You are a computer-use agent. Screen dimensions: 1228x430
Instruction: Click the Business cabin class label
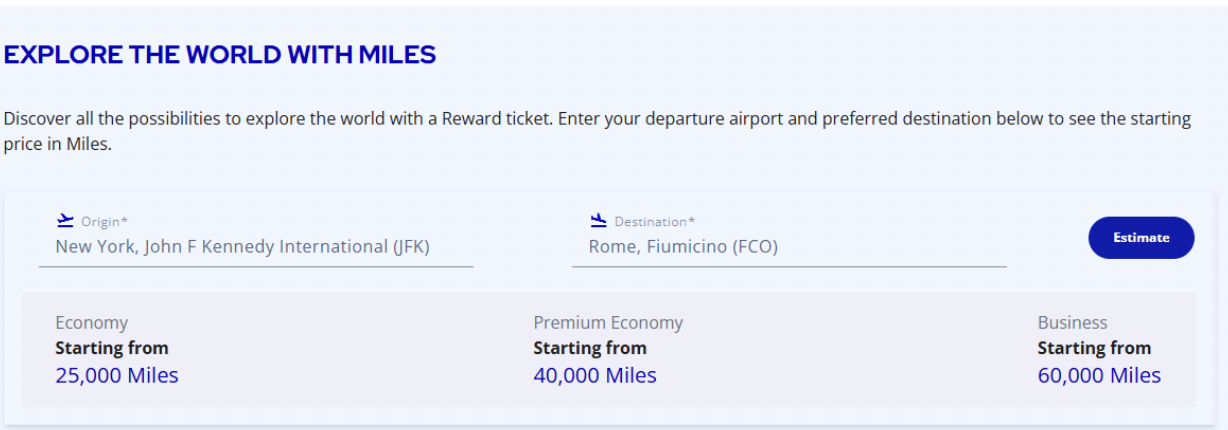(1072, 323)
